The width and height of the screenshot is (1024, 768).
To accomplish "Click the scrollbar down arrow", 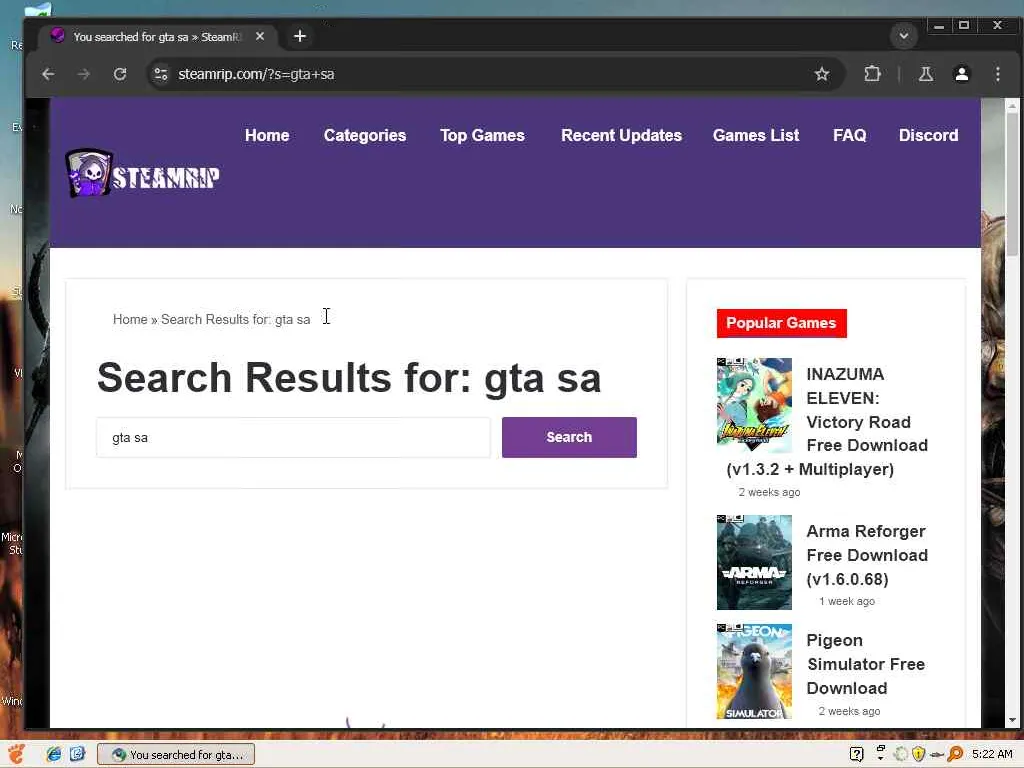I will pyautogui.click(x=1012, y=720).
